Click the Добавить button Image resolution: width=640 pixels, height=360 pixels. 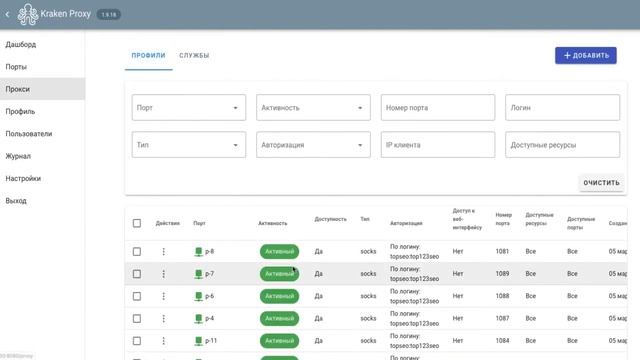coord(586,56)
